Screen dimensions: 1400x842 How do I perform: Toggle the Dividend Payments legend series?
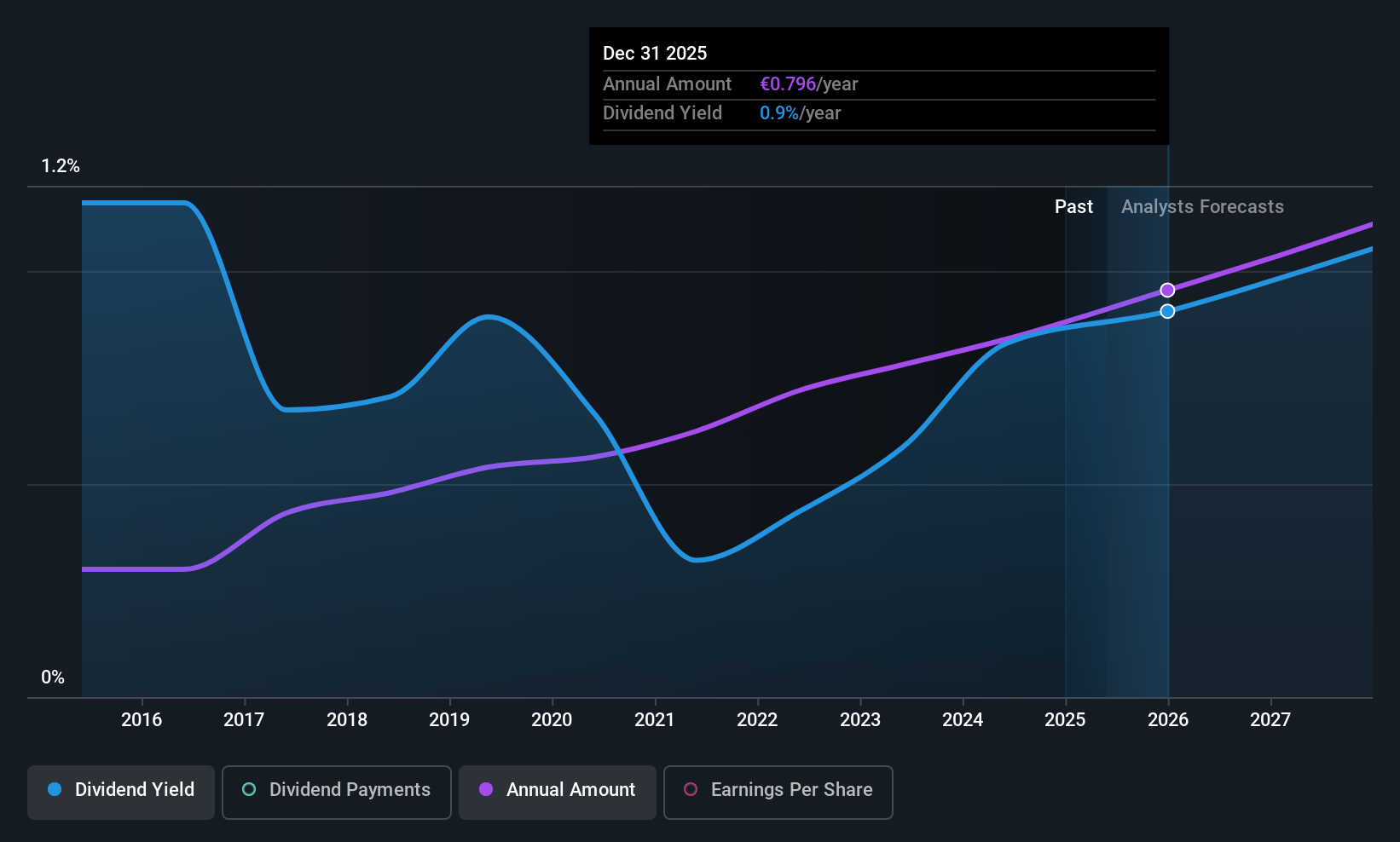337,792
